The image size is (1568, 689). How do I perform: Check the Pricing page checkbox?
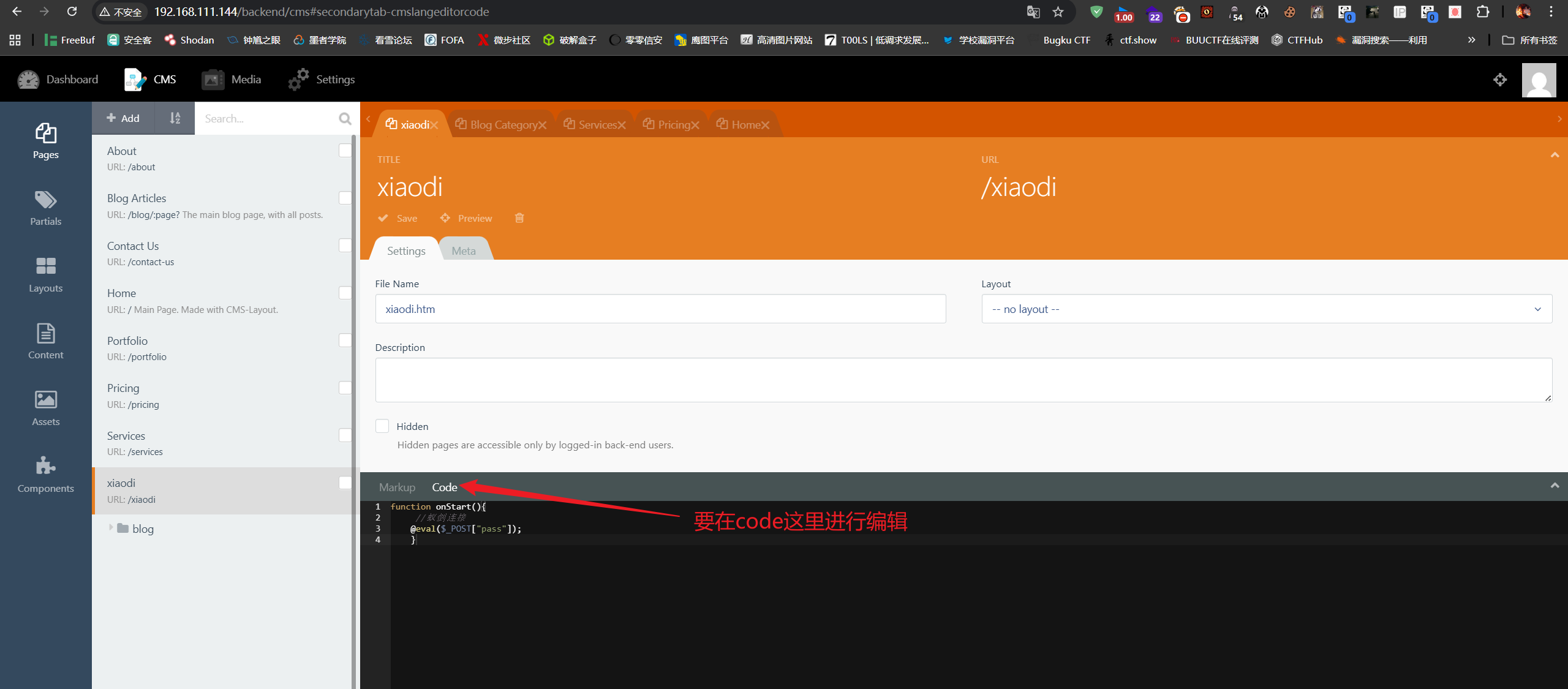tap(345, 388)
